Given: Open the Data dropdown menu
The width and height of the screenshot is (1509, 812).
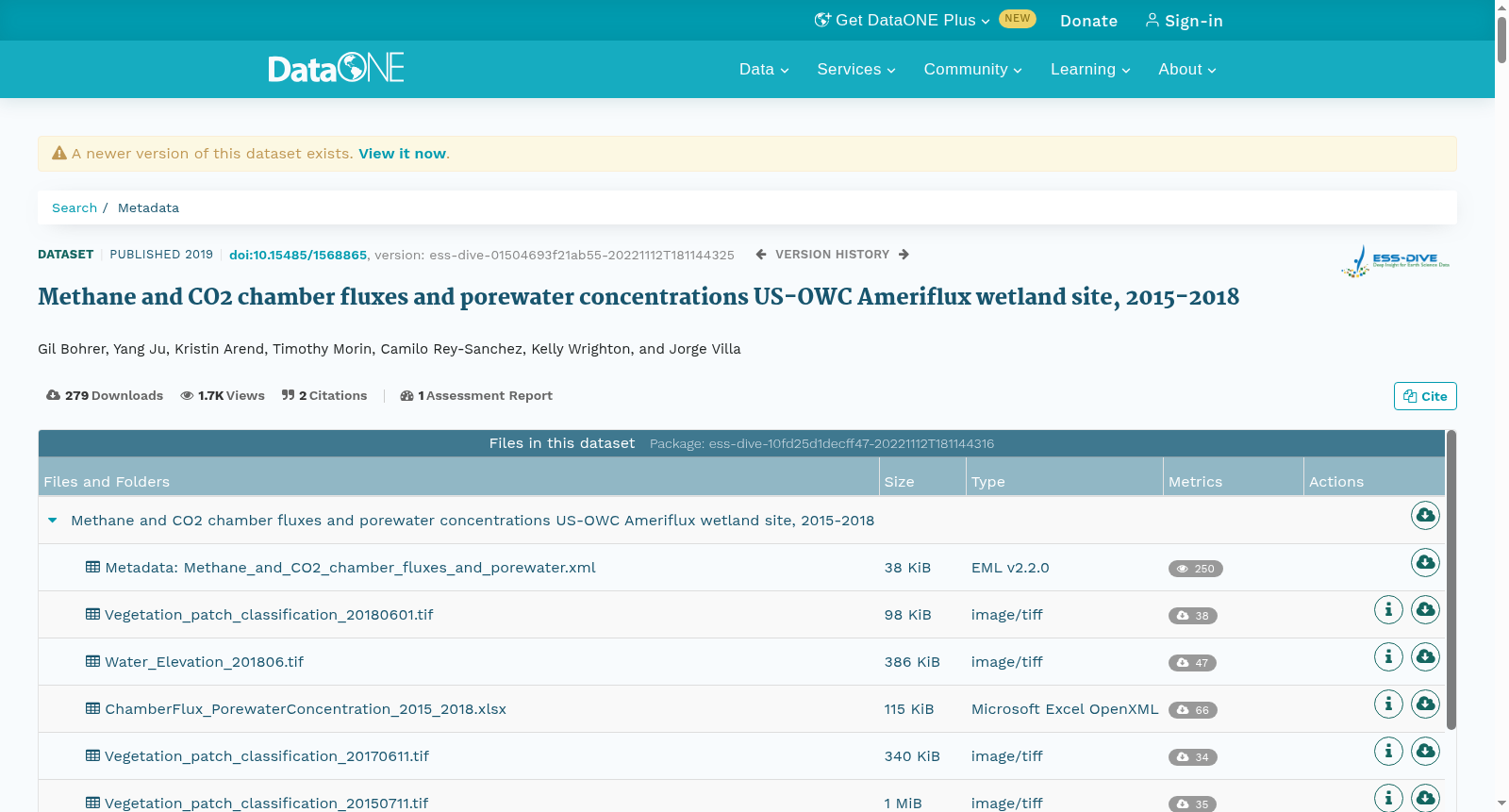Looking at the screenshot, I should tap(764, 70).
